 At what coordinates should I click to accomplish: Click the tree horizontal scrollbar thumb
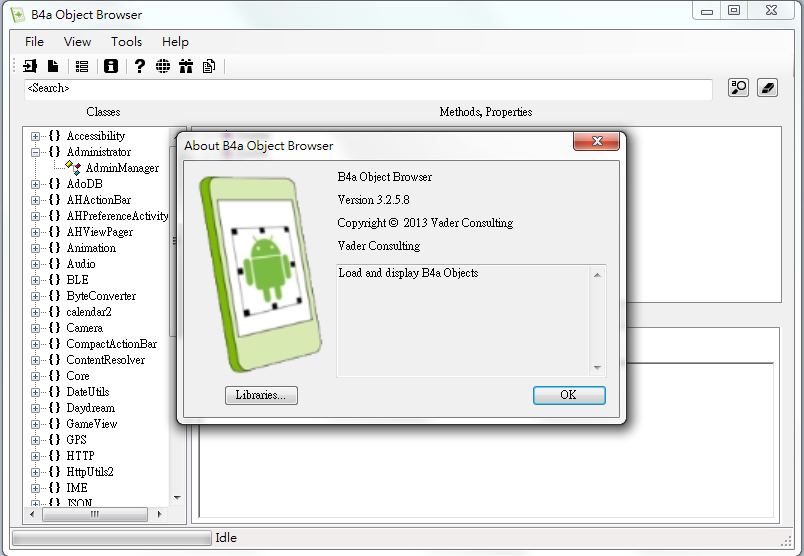coord(95,514)
